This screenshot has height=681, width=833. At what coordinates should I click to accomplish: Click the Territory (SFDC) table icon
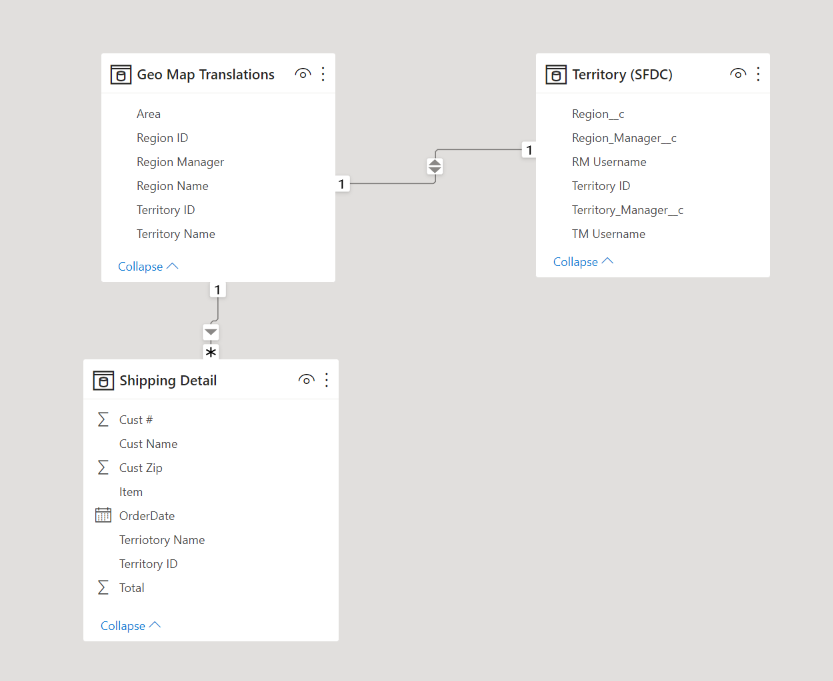pyautogui.click(x=556, y=75)
